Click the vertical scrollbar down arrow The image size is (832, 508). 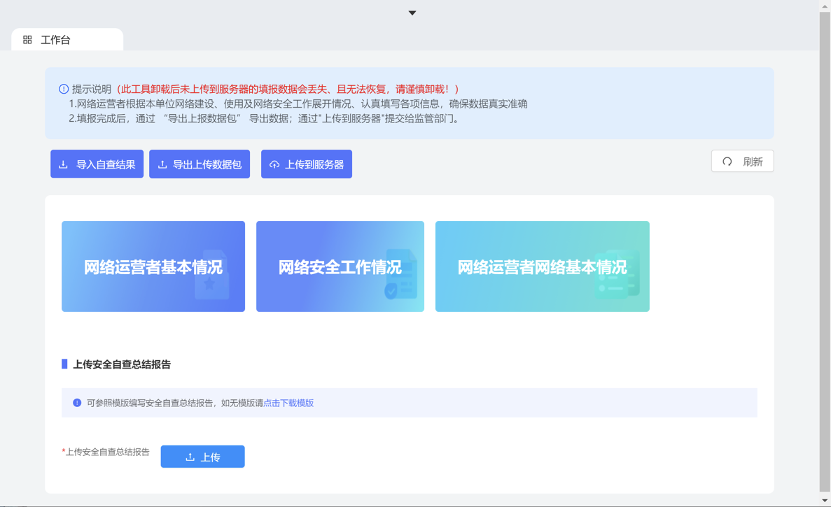point(825,500)
